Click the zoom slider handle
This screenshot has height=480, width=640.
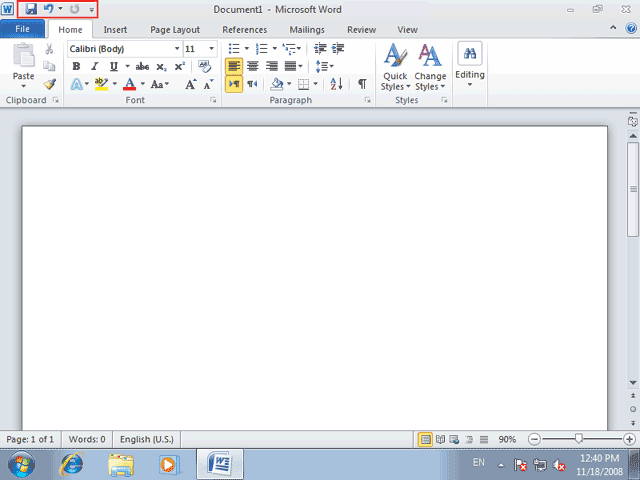coord(578,439)
